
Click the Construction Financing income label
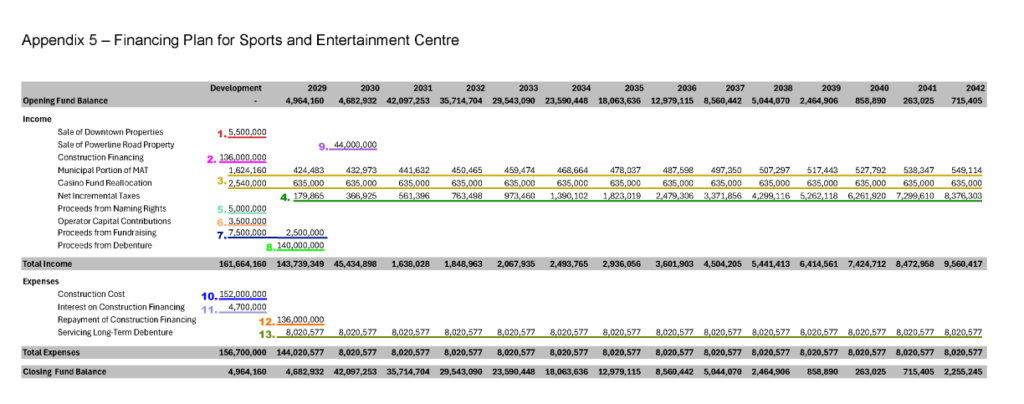101,157
